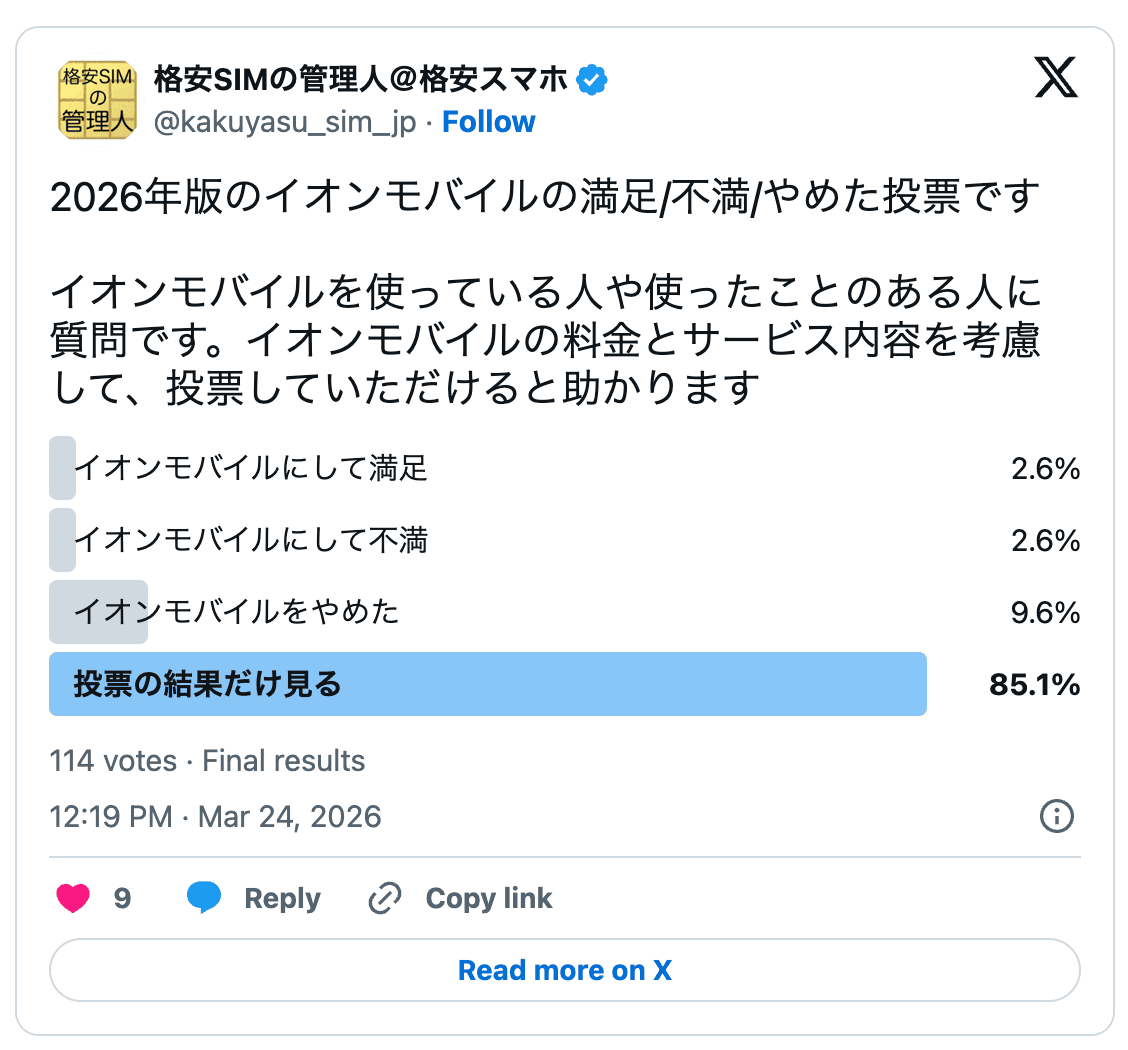The width and height of the screenshot is (1128, 1050).
Task: Copy the post URL via the link icon
Action: tap(383, 898)
